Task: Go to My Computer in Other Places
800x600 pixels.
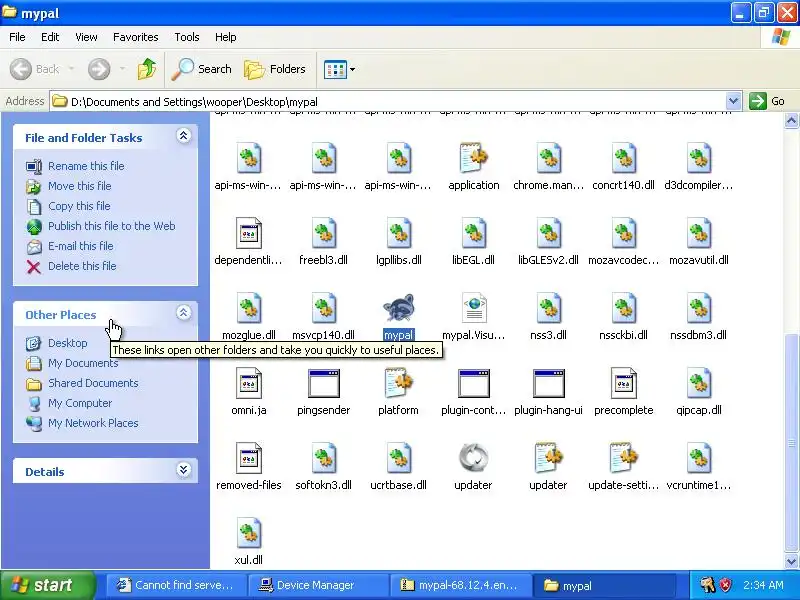Action: pyautogui.click(x=80, y=403)
